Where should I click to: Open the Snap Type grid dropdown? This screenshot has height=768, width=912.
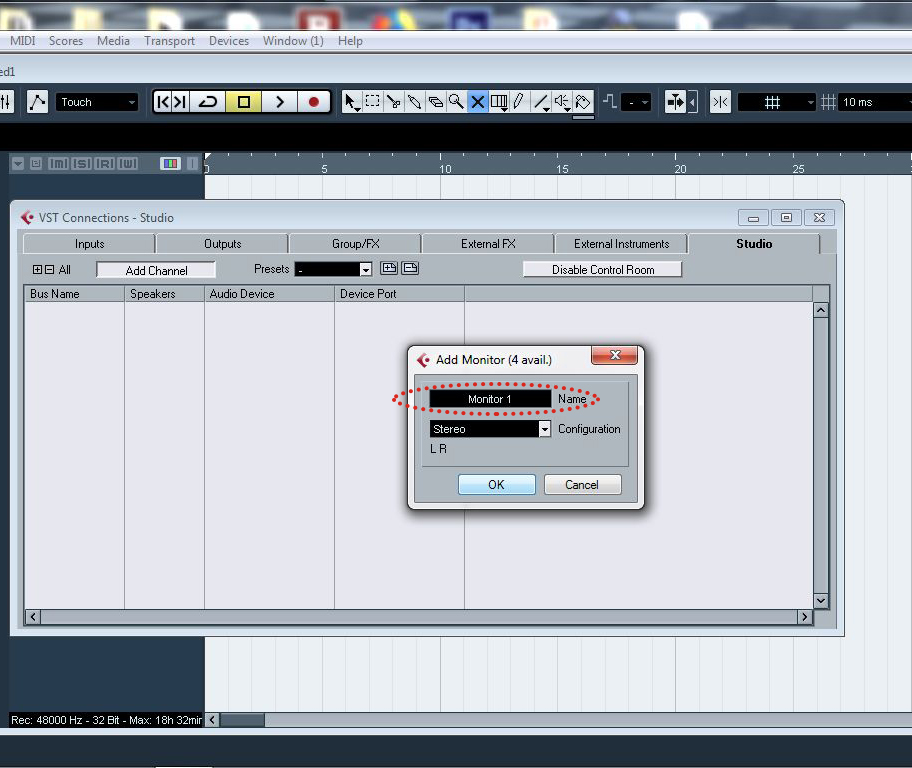pyautogui.click(x=776, y=102)
